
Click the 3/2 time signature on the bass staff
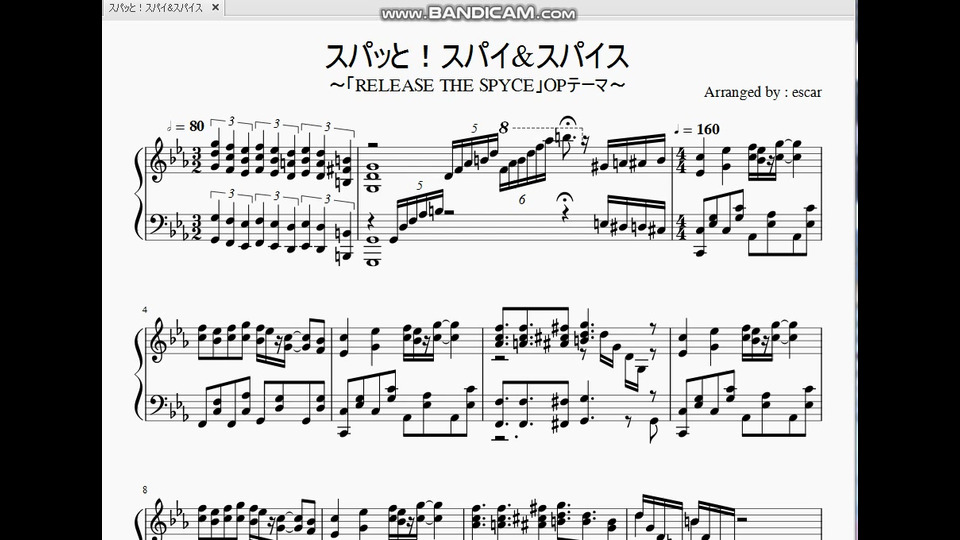point(197,228)
